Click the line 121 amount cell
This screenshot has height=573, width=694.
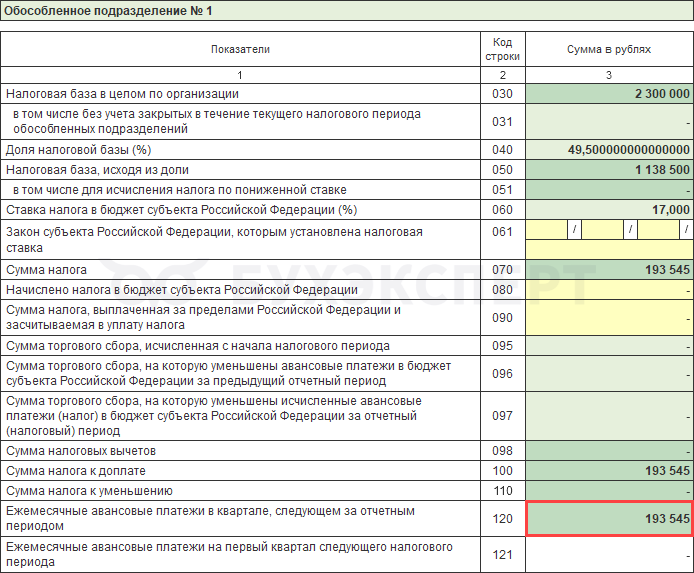[609, 554]
